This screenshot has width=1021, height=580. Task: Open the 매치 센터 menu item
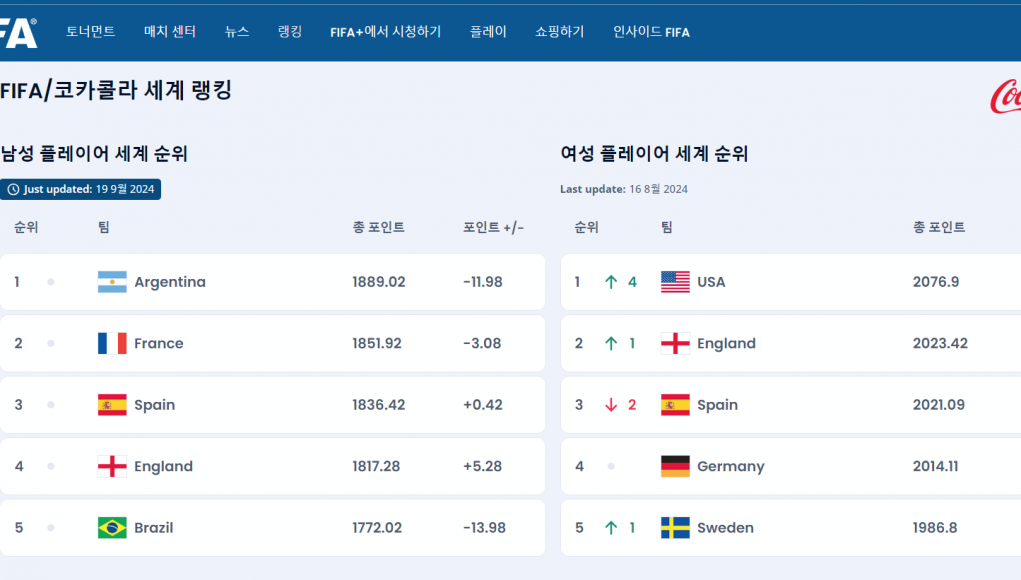pyautogui.click(x=170, y=32)
